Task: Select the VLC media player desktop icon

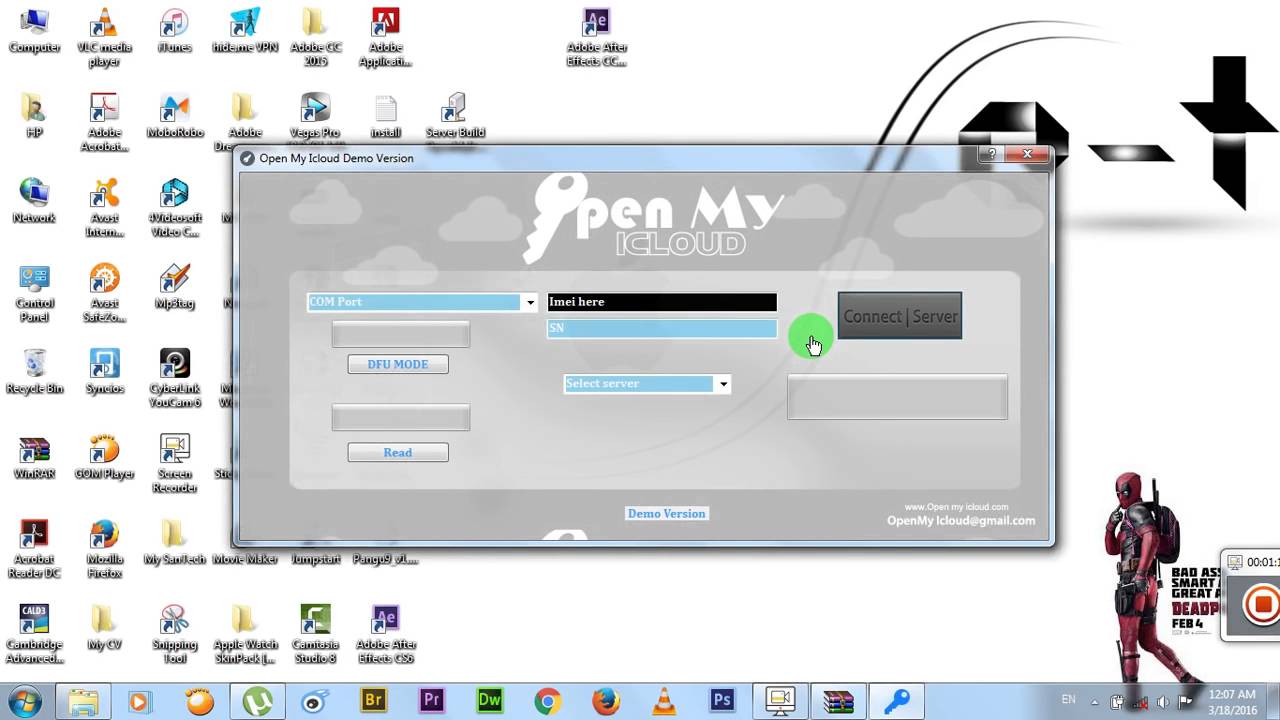Action: 104,38
